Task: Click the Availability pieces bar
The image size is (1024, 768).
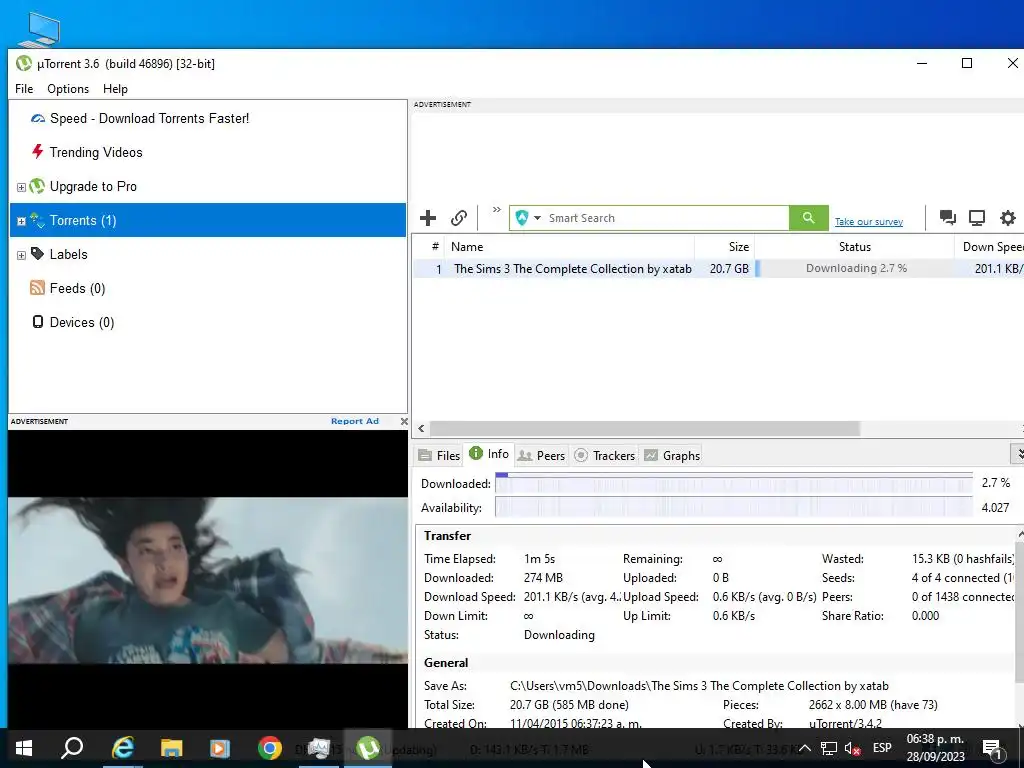Action: (x=733, y=507)
